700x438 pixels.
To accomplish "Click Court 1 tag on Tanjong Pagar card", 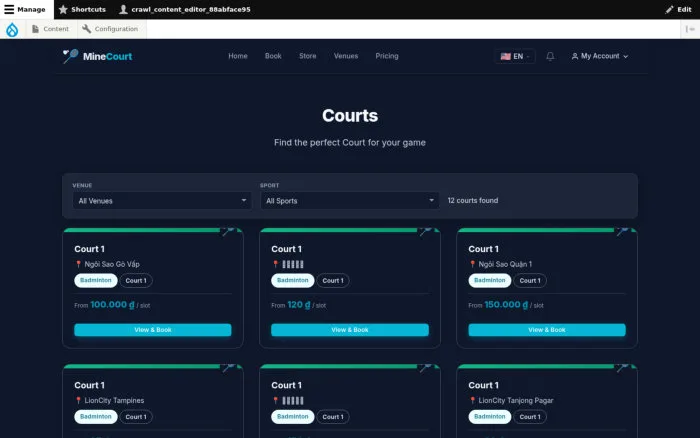I will tap(530, 417).
